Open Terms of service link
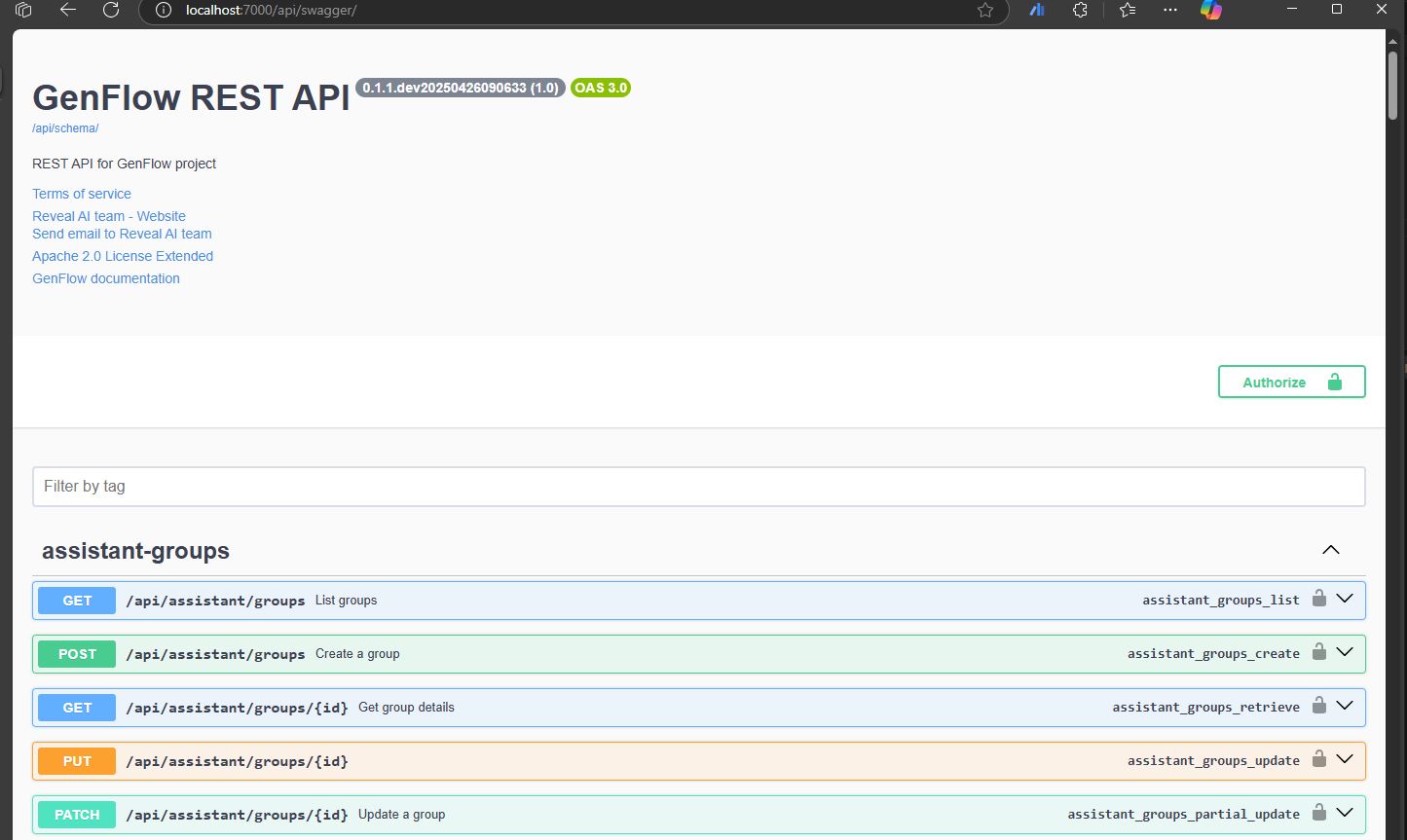The width and height of the screenshot is (1407, 840). (x=82, y=194)
